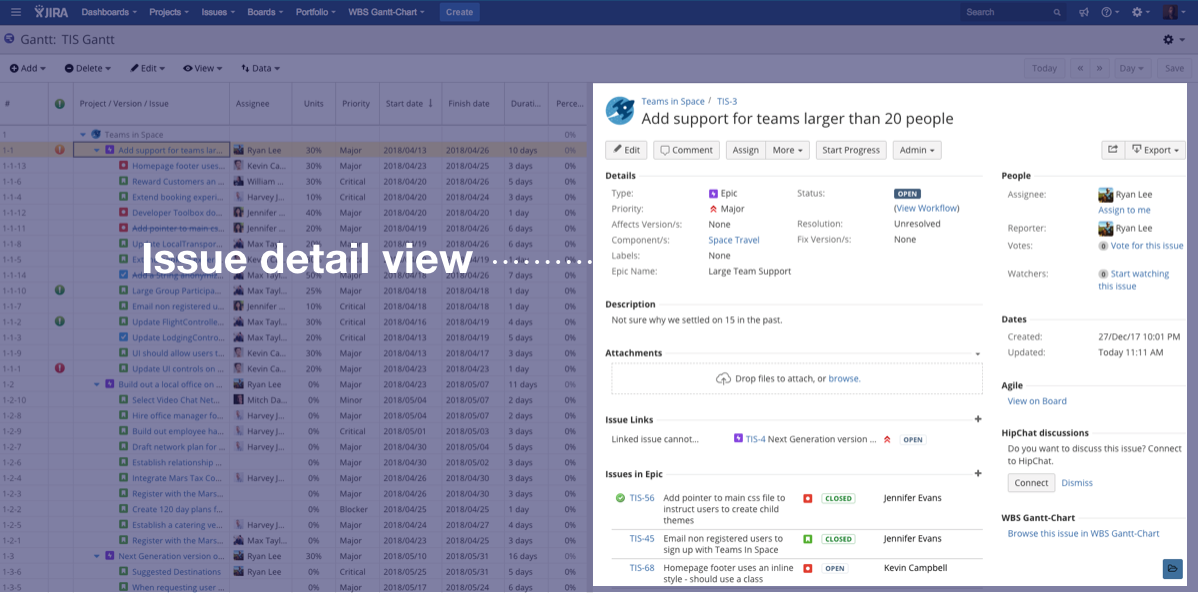This screenshot has height=593, width=1198.
Task: Sort by the Start date column header
Action: 410,104
